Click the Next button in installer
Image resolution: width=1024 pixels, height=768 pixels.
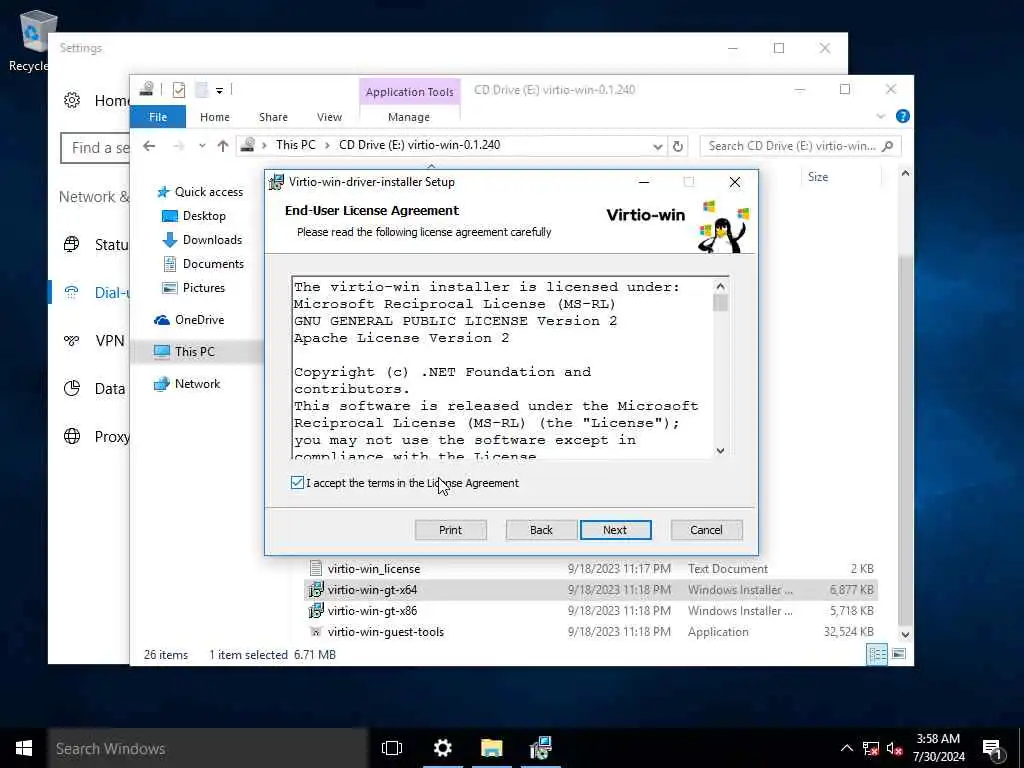[x=615, y=530]
